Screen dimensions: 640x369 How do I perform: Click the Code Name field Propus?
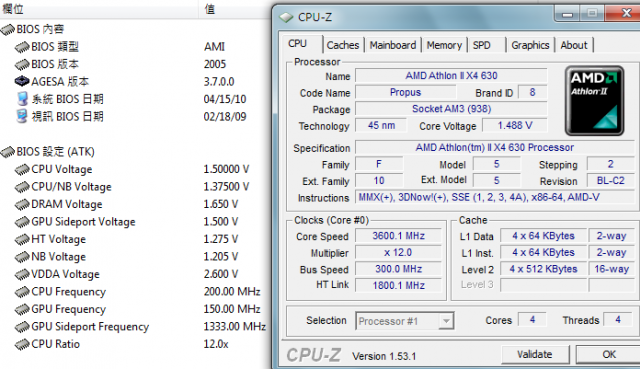pyautogui.click(x=405, y=93)
